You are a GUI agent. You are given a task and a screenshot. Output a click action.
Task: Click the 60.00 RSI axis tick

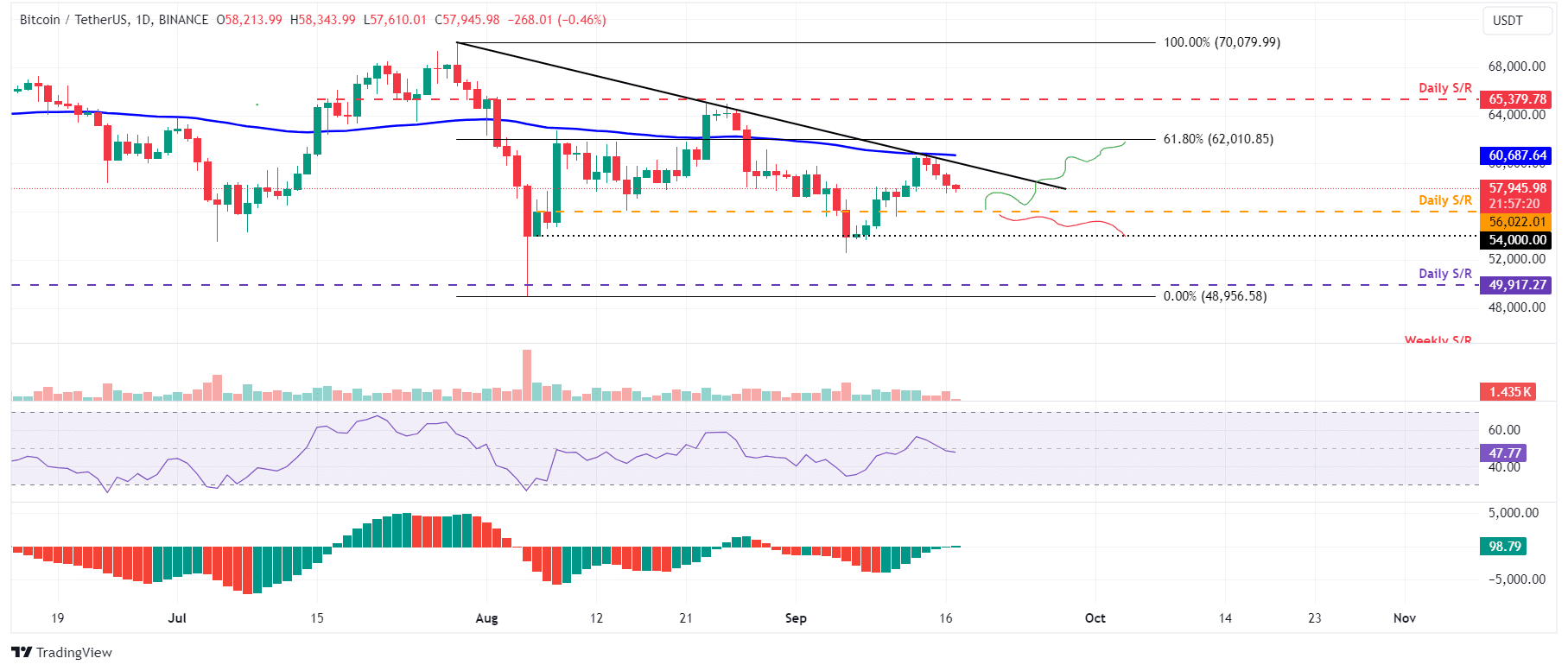coord(1504,430)
